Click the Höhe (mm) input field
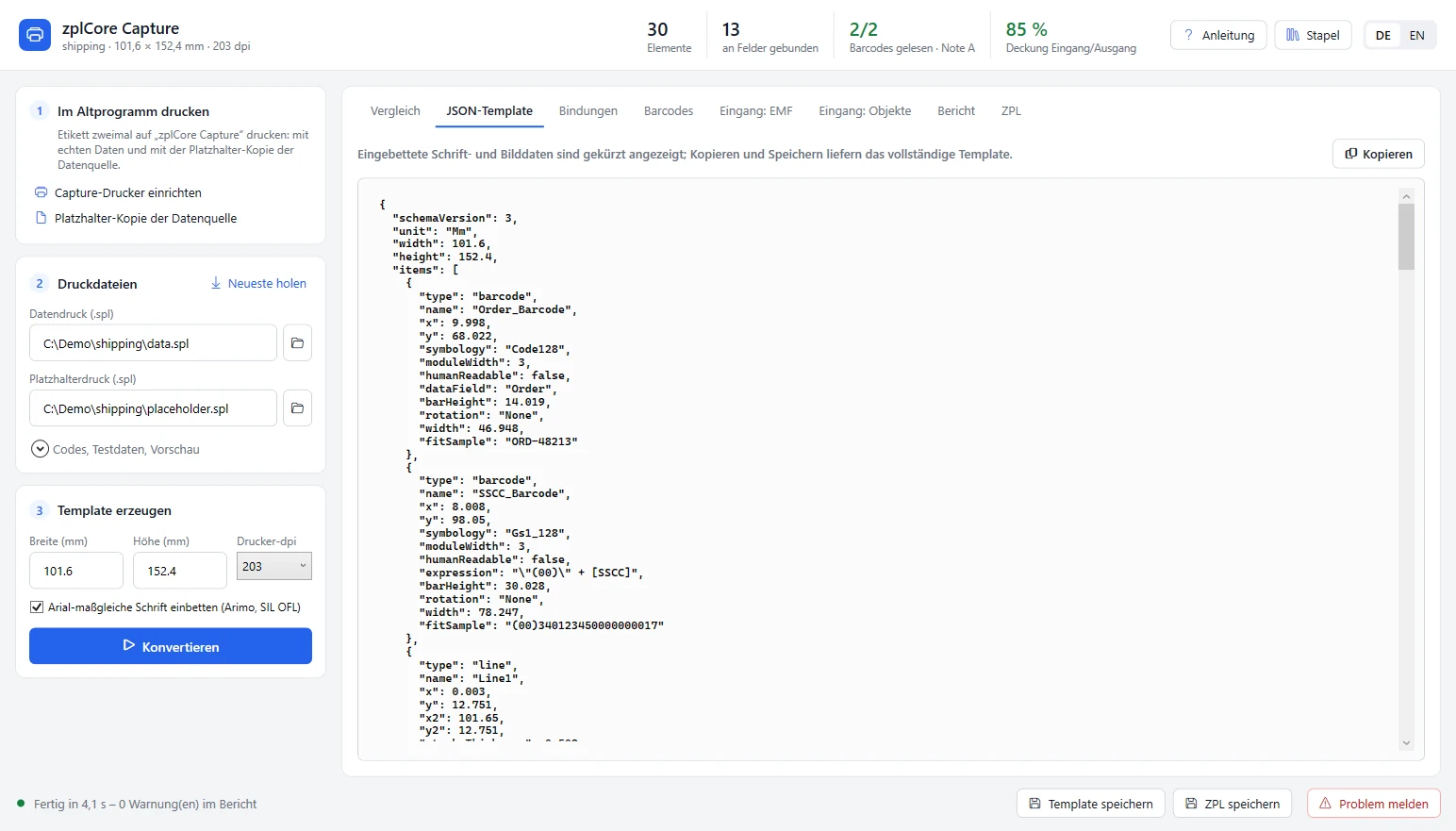 tap(180, 571)
